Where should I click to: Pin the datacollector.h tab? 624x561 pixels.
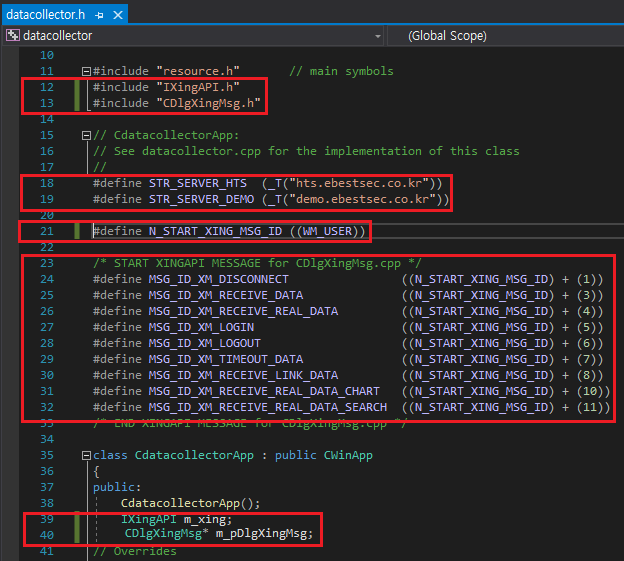pyautogui.click(x=99, y=15)
